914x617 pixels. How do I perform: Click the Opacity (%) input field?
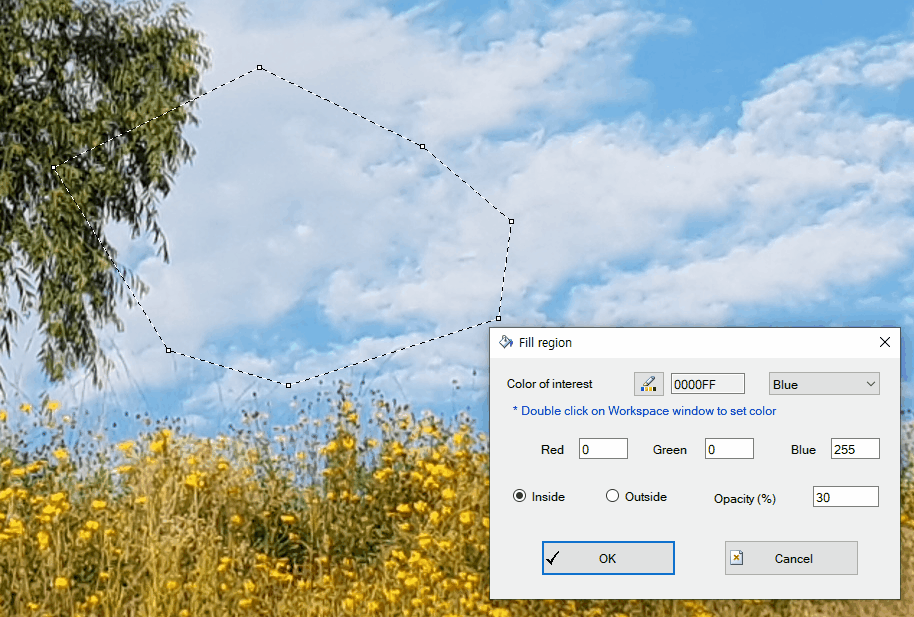pyautogui.click(x=845, y=497)
